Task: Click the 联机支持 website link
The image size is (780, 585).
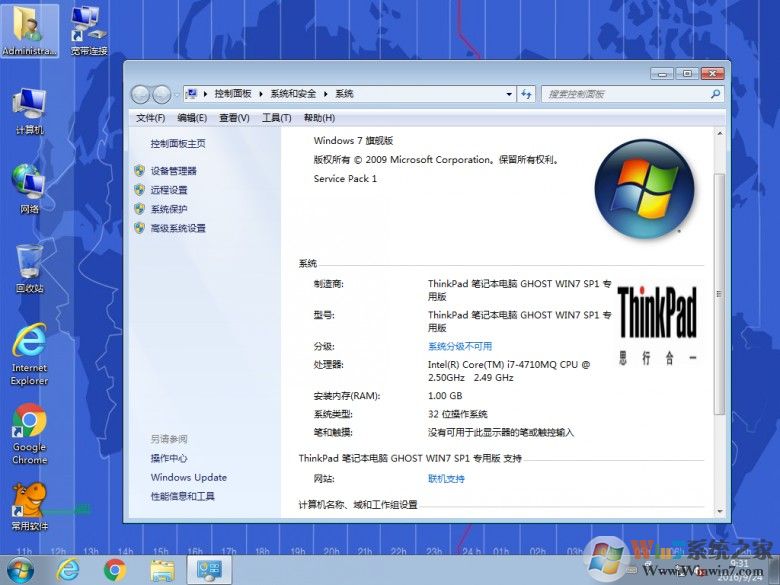Action: [446, 479]
